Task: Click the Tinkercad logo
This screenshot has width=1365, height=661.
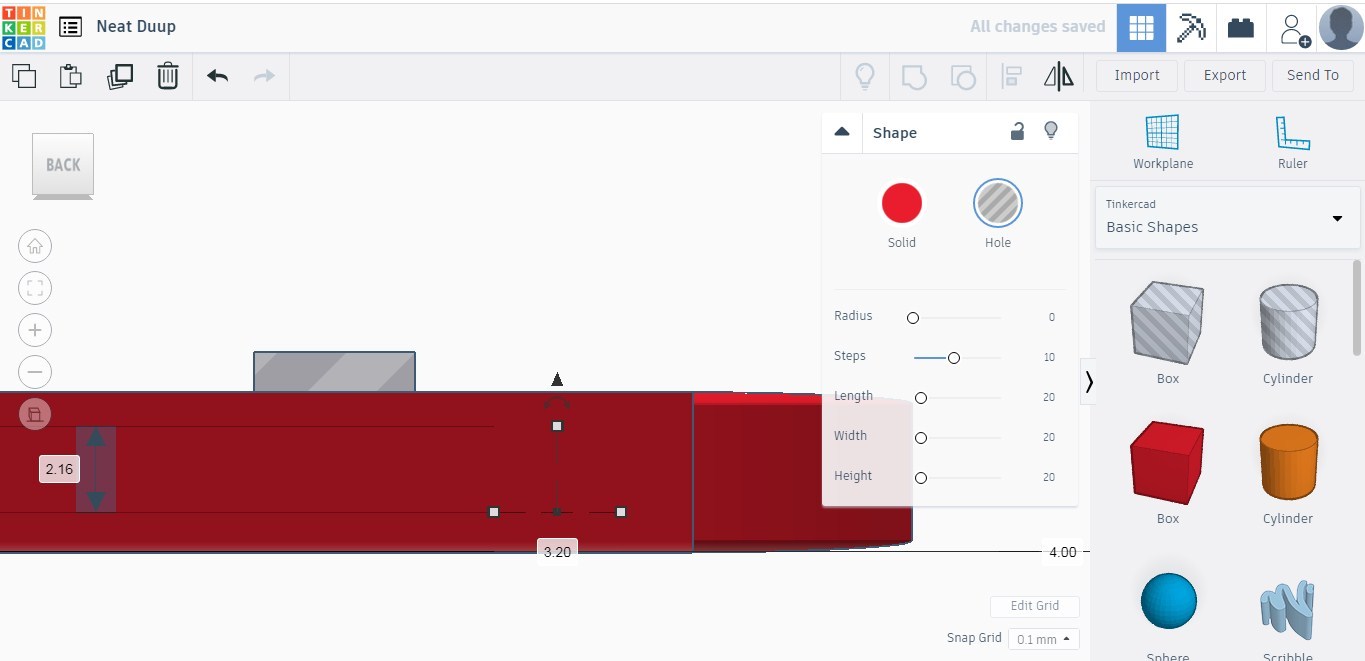Action: pos(24,27)
